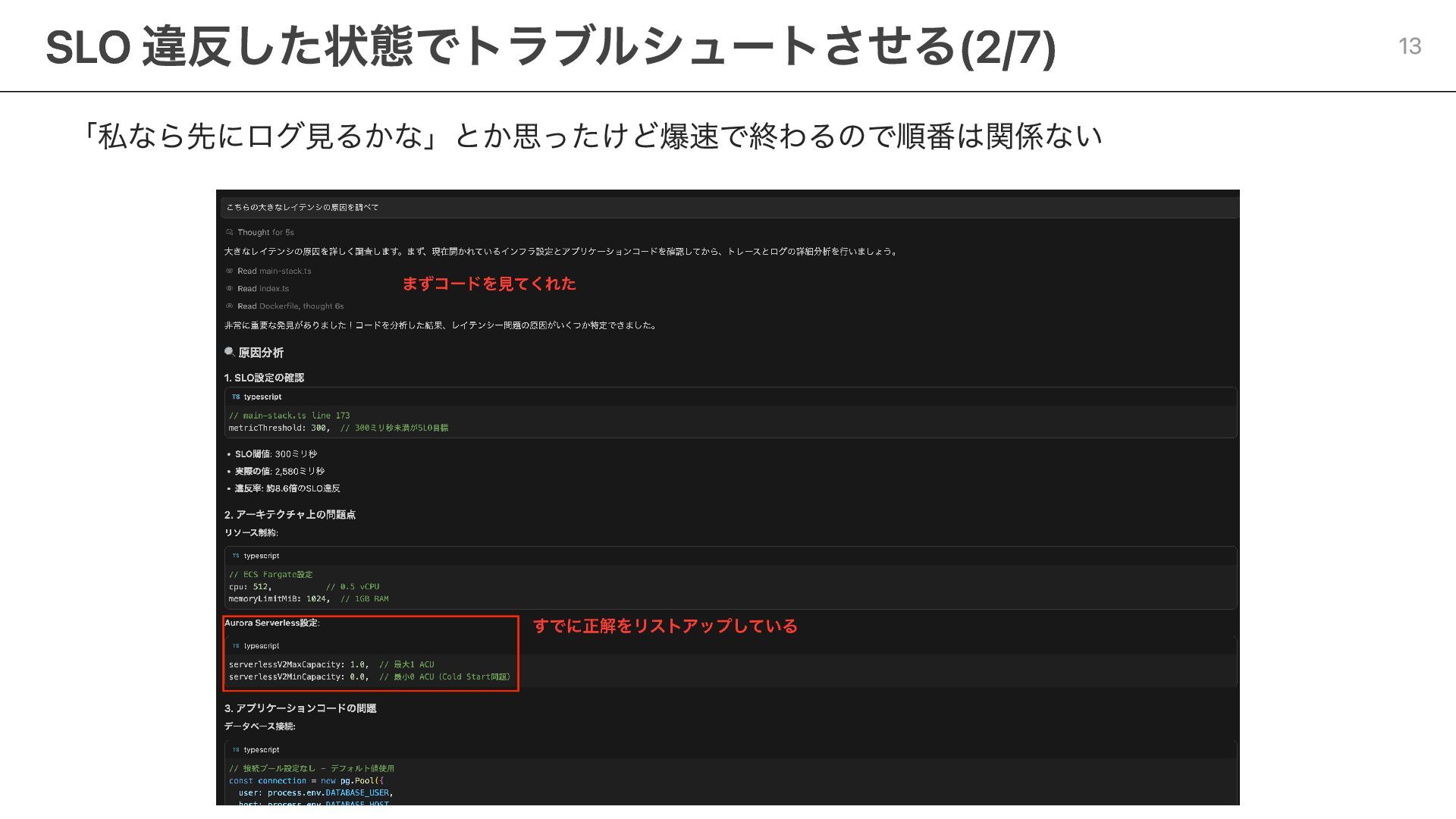Click the magnifier icon beside '原因分析' heading
The width and height of the screenshot is (1456, 819).
pos(230,352)
